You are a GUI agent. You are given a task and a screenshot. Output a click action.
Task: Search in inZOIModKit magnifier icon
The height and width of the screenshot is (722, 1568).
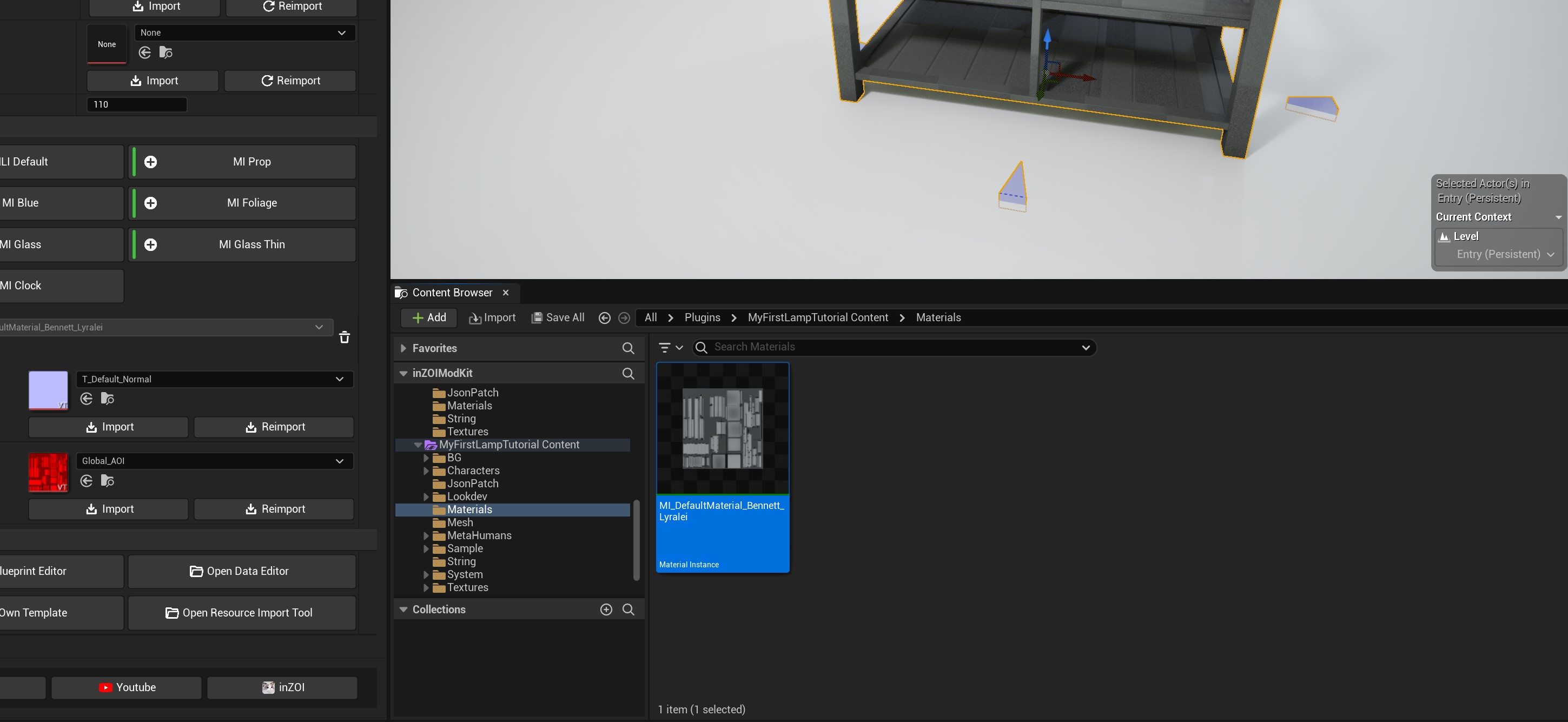click(x=628, y=373)
